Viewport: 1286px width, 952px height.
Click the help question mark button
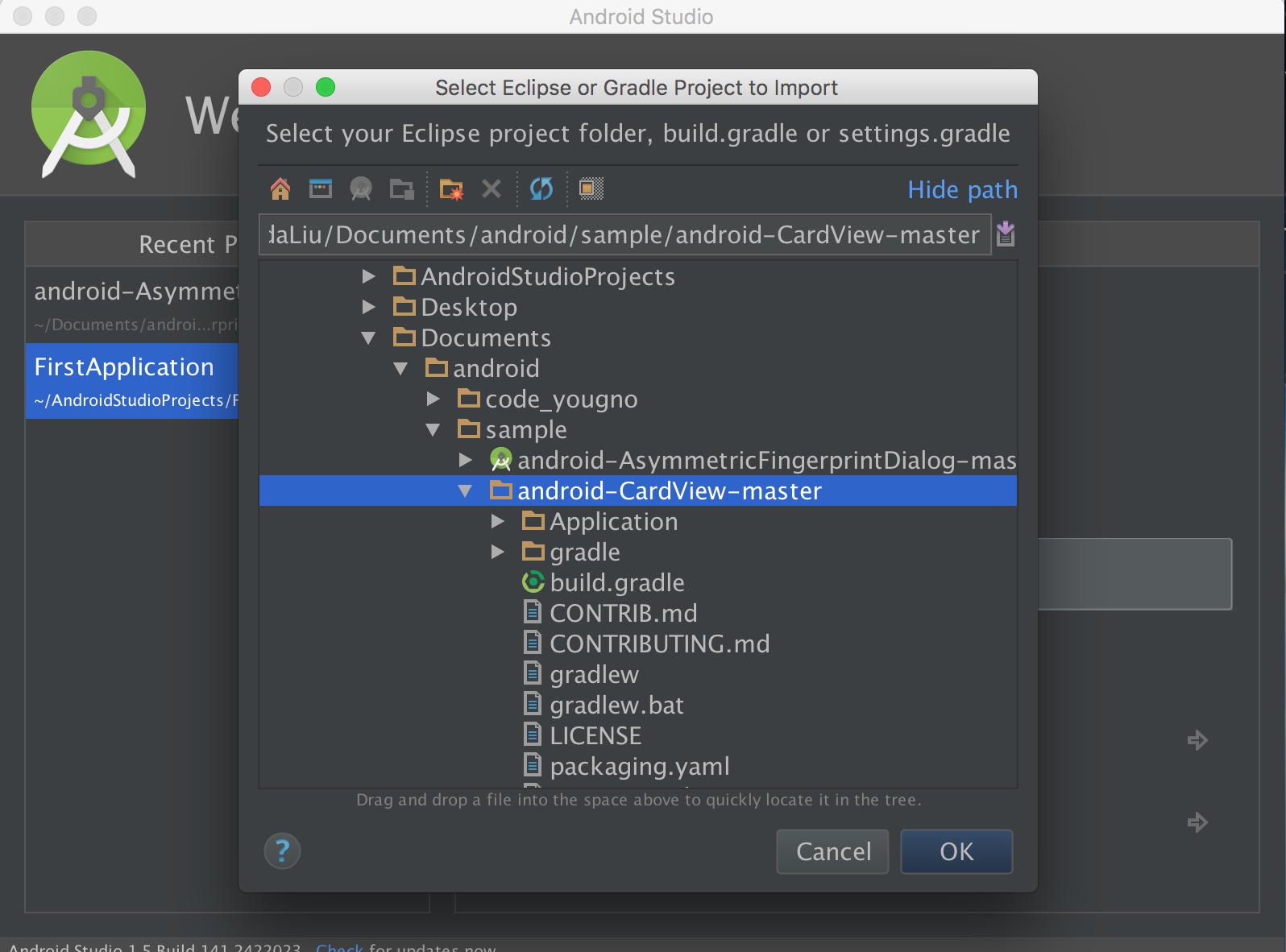click(282, 851)
